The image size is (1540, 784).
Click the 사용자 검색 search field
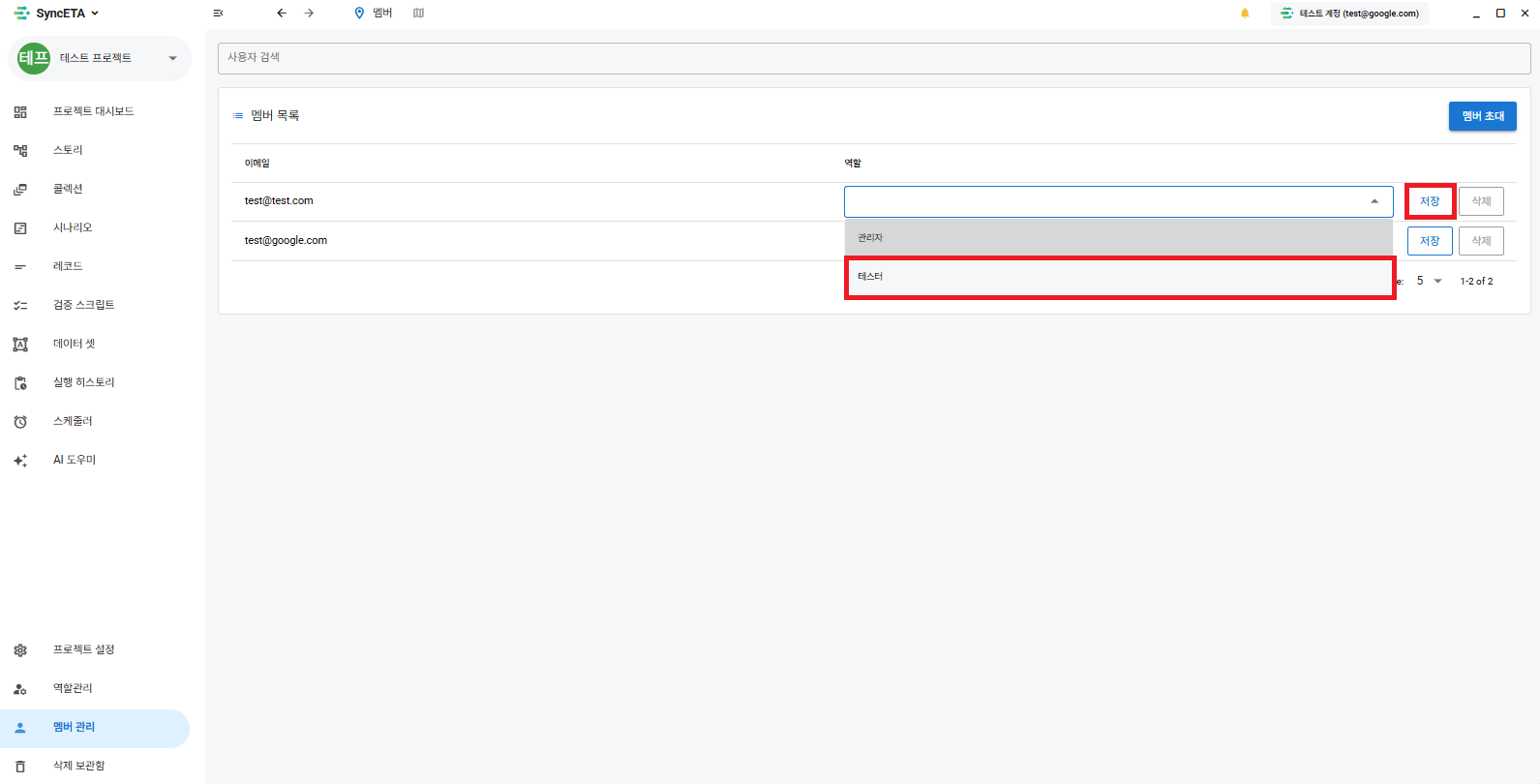[x=871, y=58]
